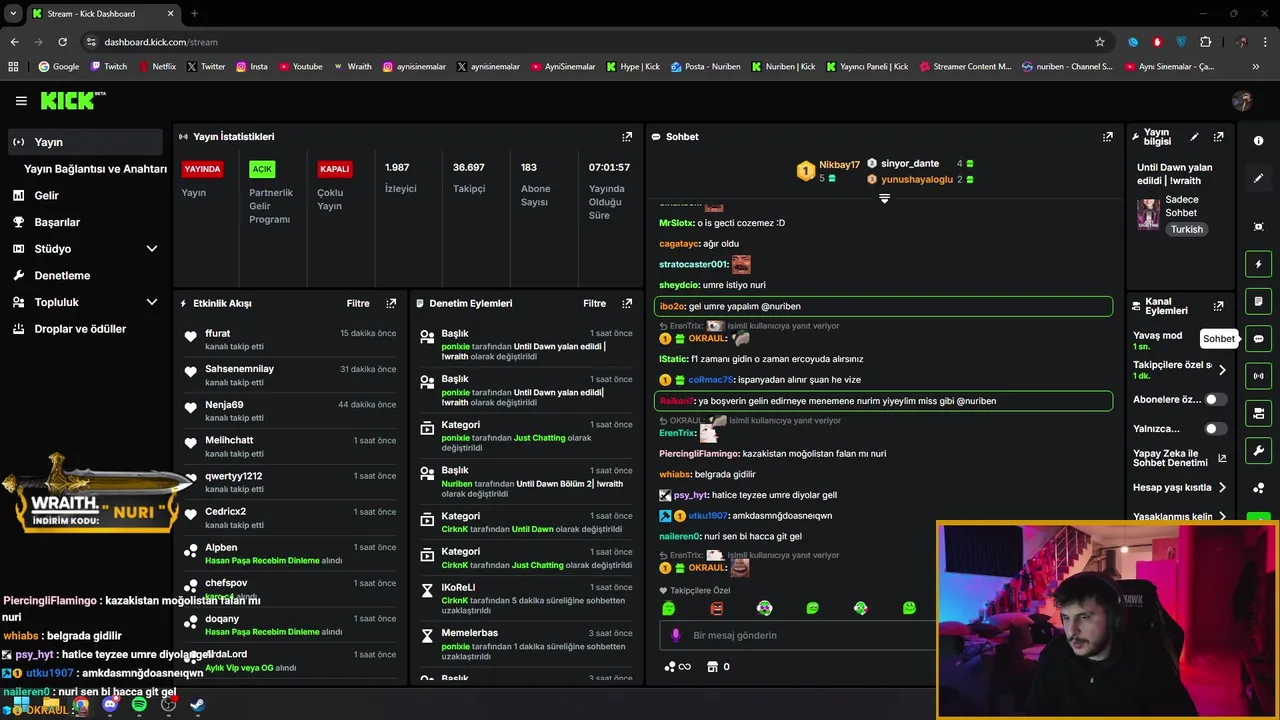
Task: Click Nikbay17 in the leaderboard
Action: (x=839, y=165)
